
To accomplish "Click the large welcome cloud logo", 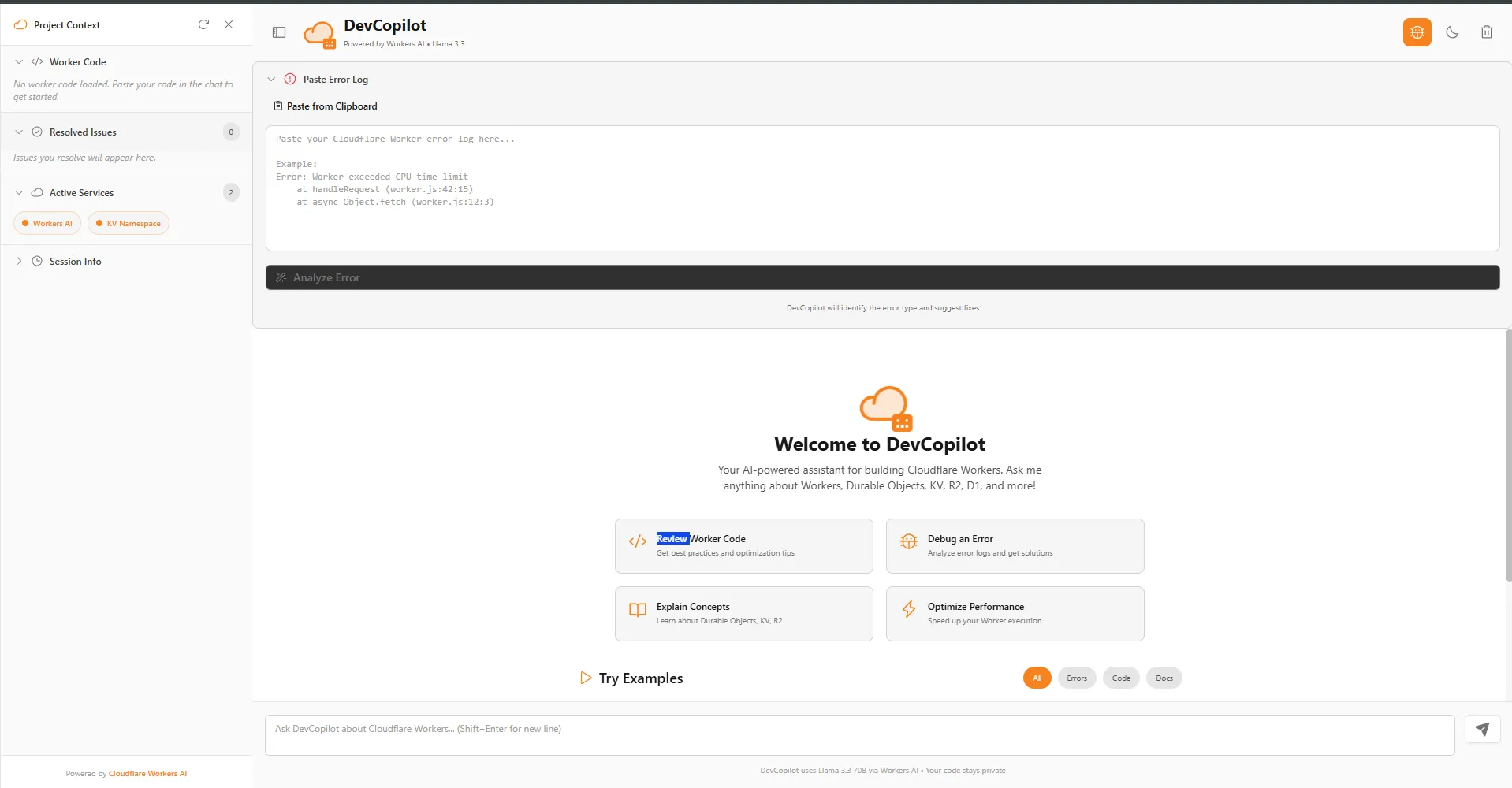I will click(x=886, y=407).
